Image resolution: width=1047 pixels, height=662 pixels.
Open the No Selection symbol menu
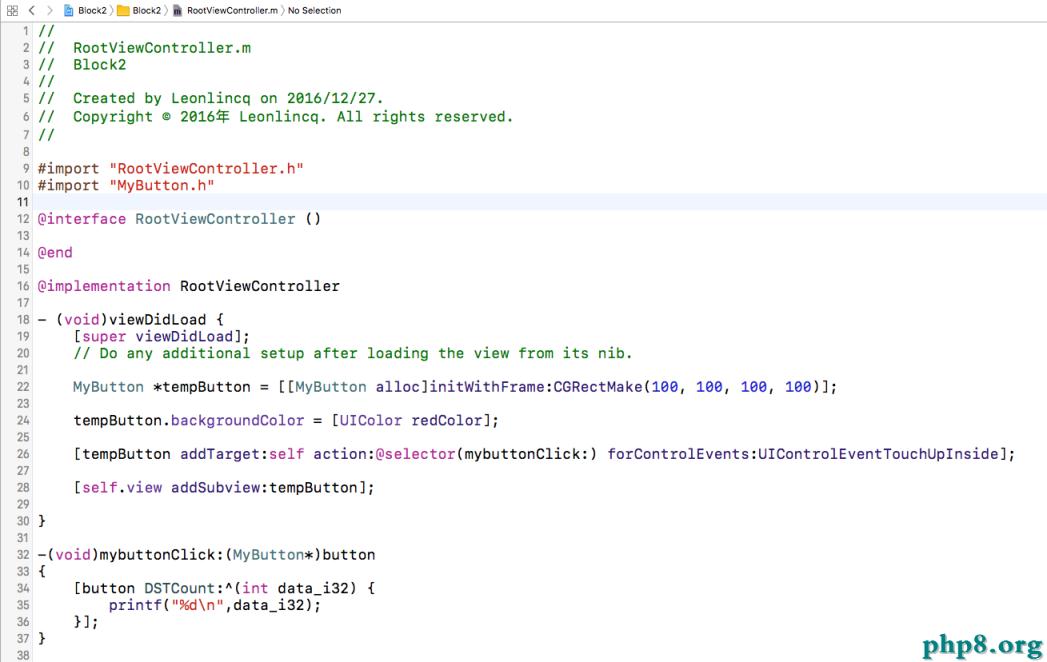point(315,10)
